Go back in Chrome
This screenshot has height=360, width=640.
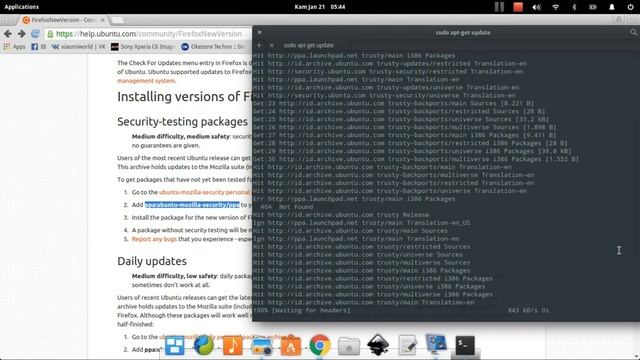(8, 34)
